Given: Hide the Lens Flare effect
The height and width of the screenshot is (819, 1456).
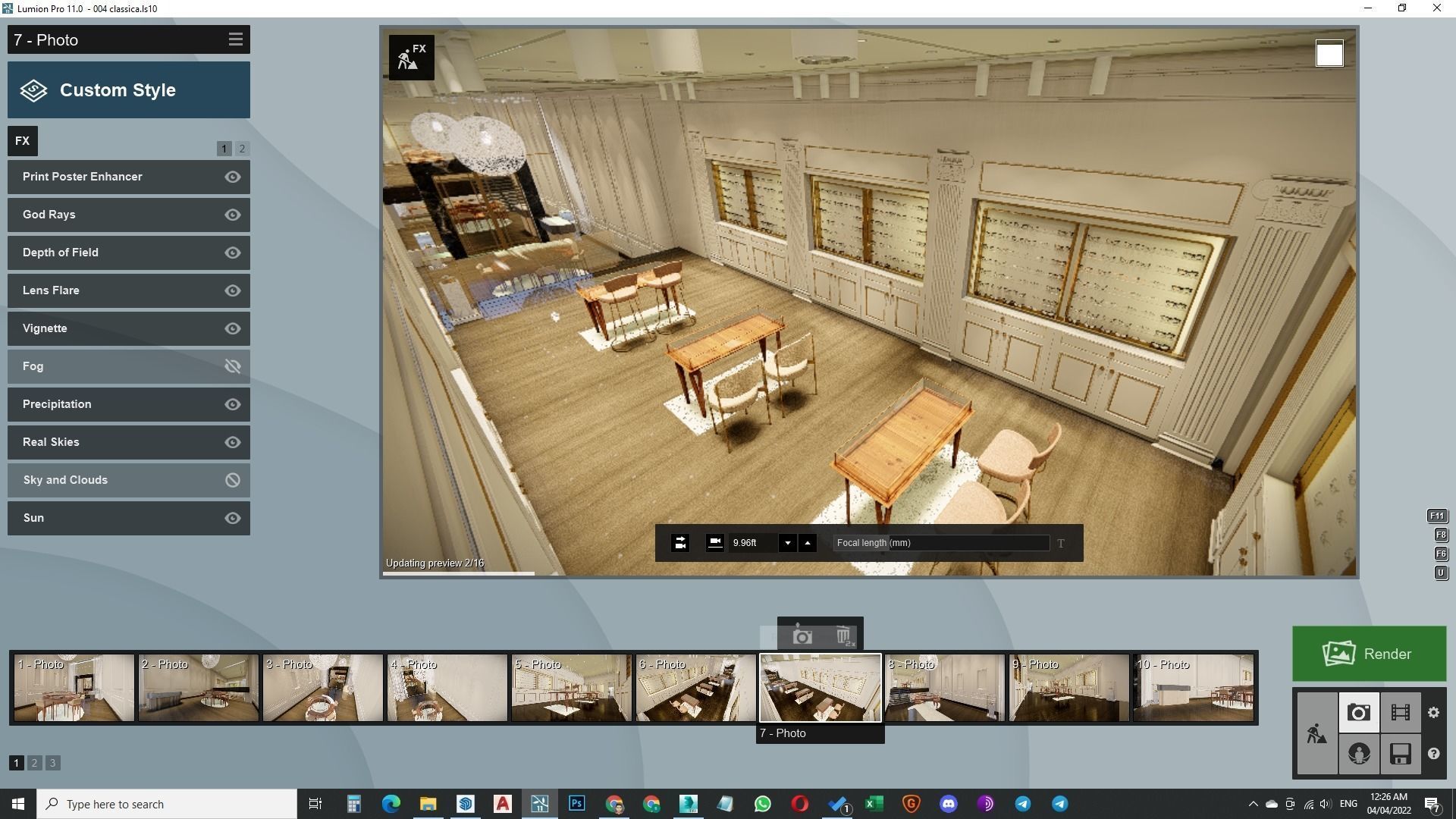Looking at the screenshot, I should tap(233, 290).
